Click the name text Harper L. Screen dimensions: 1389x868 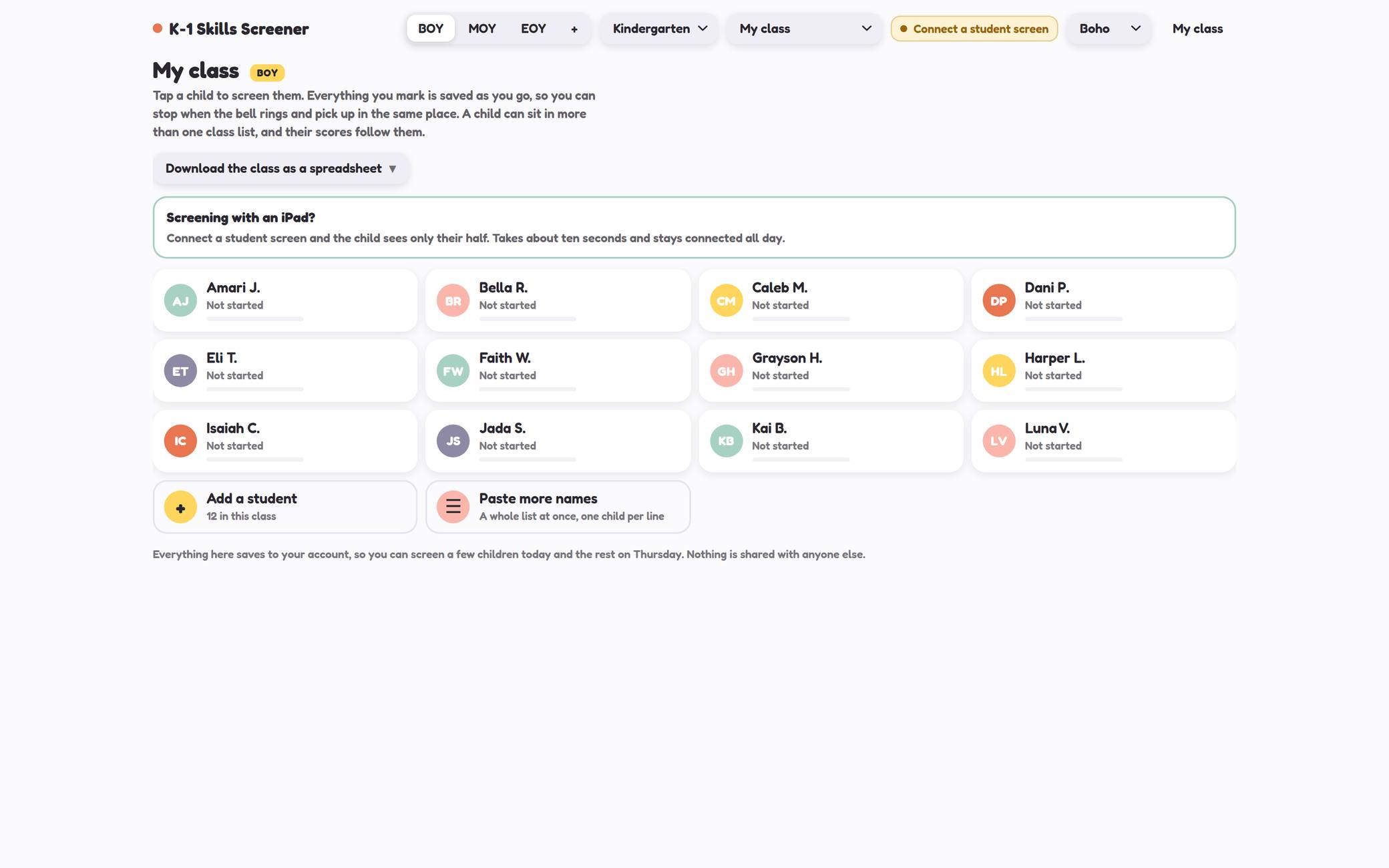[x=1054, y=358]
